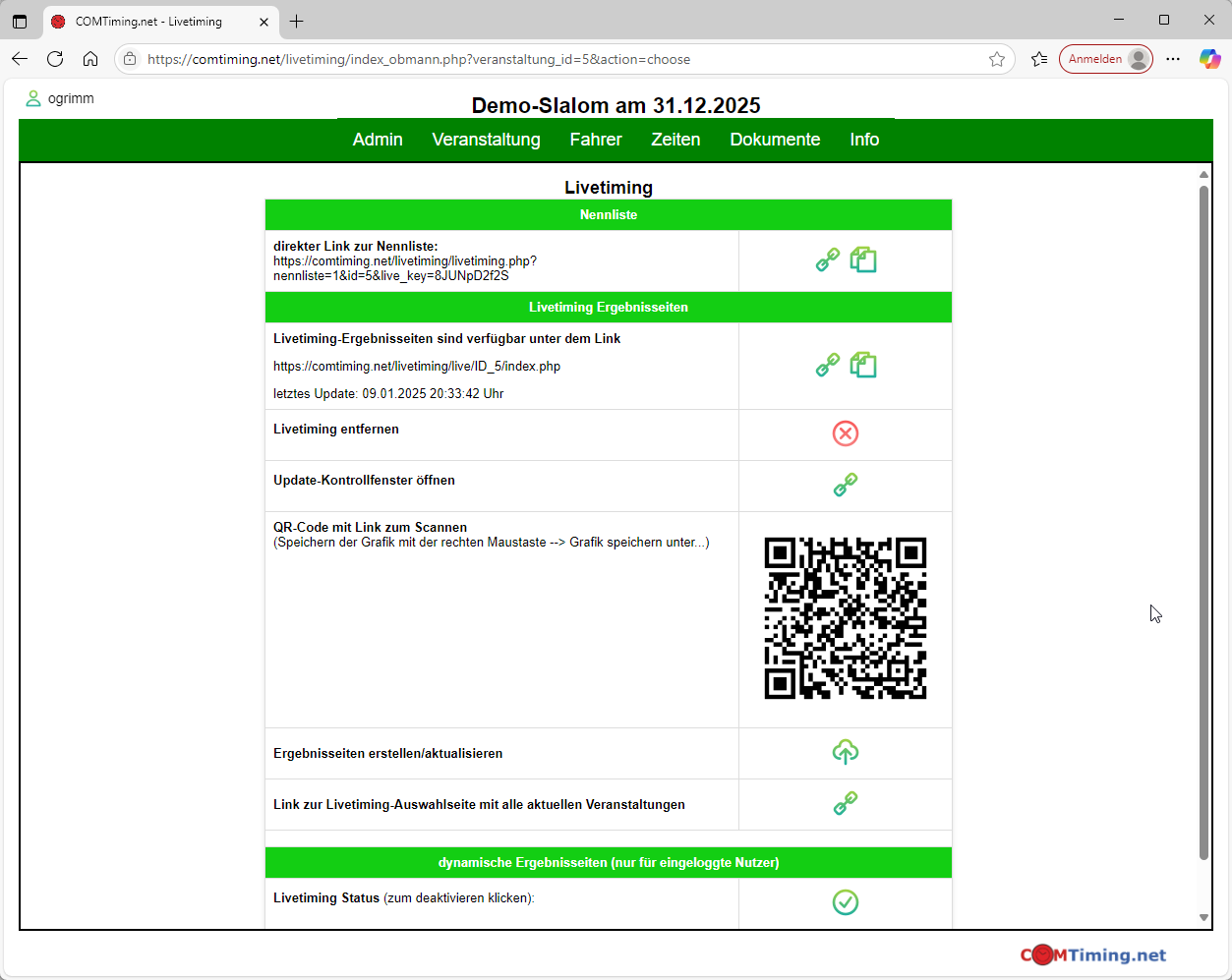
Task: Open a new browser tab
Action: [297, 21]
